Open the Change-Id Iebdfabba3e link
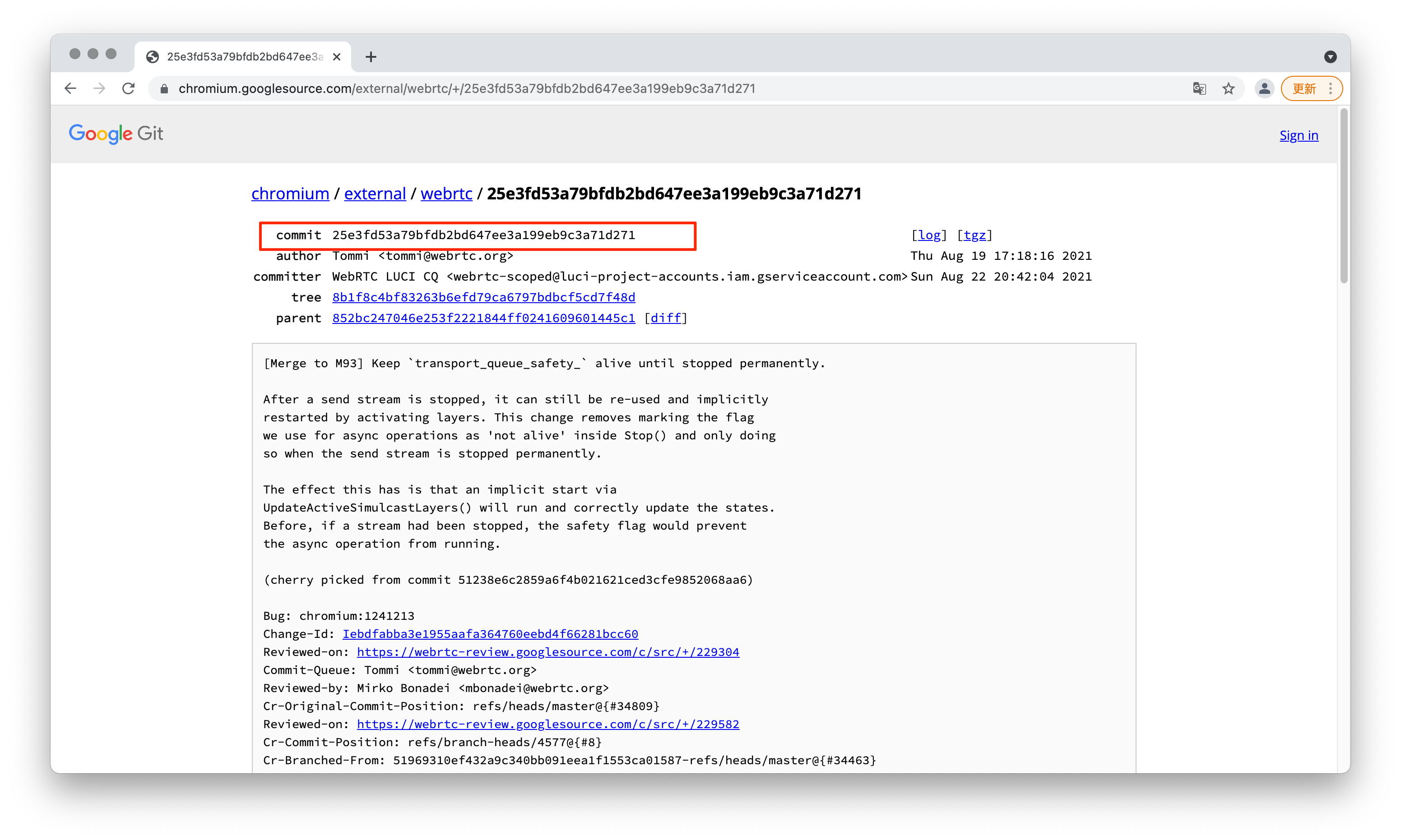Screen dimensions: 1401x840 tap(491, 634)
